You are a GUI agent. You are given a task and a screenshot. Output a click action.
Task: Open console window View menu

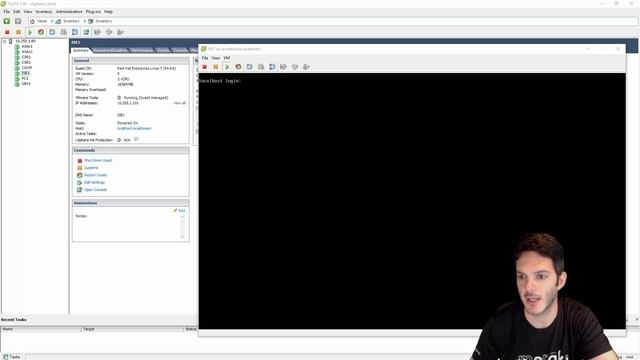pyautogui.click(x=216, y=58)
